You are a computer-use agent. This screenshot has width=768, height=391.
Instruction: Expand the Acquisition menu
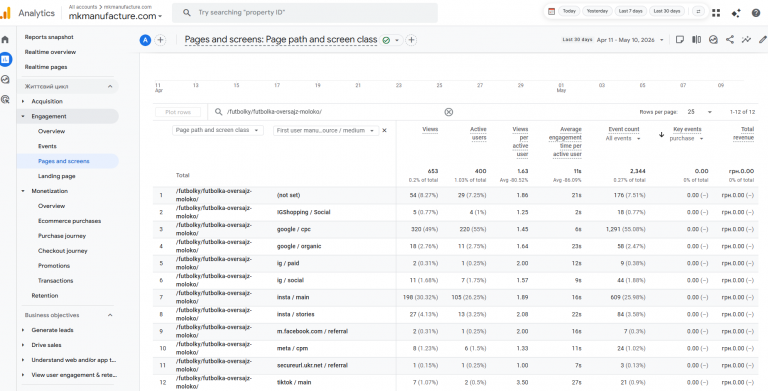coord(23,101)
